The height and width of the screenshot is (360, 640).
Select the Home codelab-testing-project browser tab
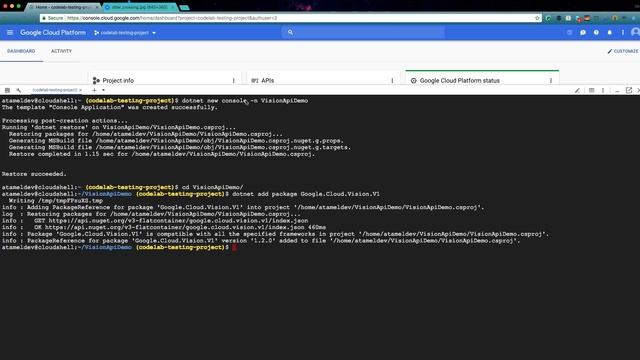coord(63,7)
